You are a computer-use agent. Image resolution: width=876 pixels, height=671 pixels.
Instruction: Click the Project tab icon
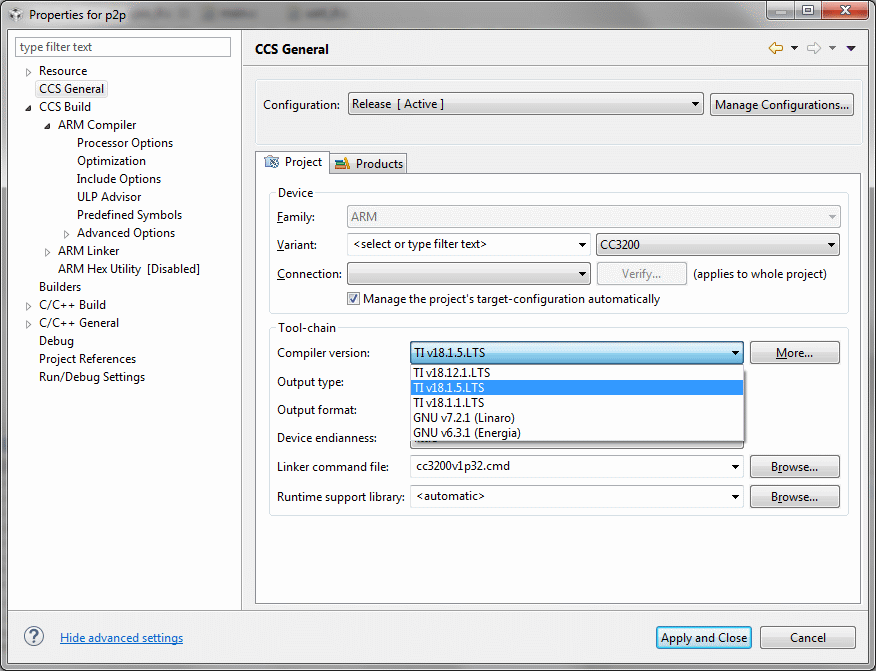(x=272, y=162)
